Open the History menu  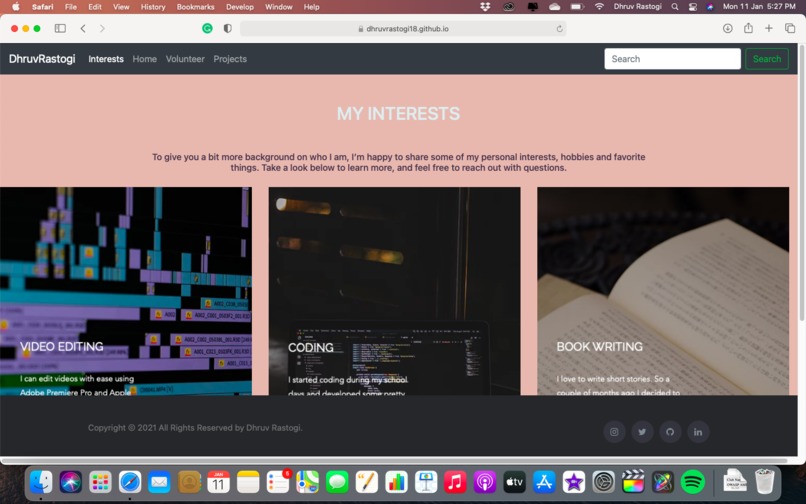coord(153,7)
